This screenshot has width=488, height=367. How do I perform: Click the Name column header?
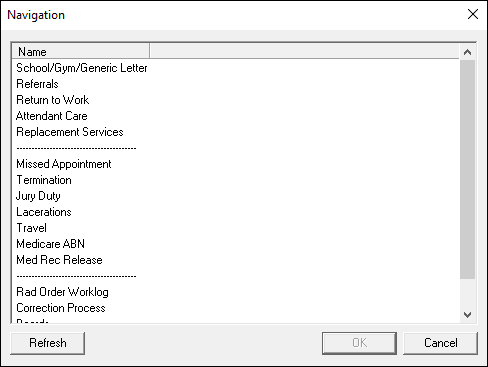click(81, 52)
